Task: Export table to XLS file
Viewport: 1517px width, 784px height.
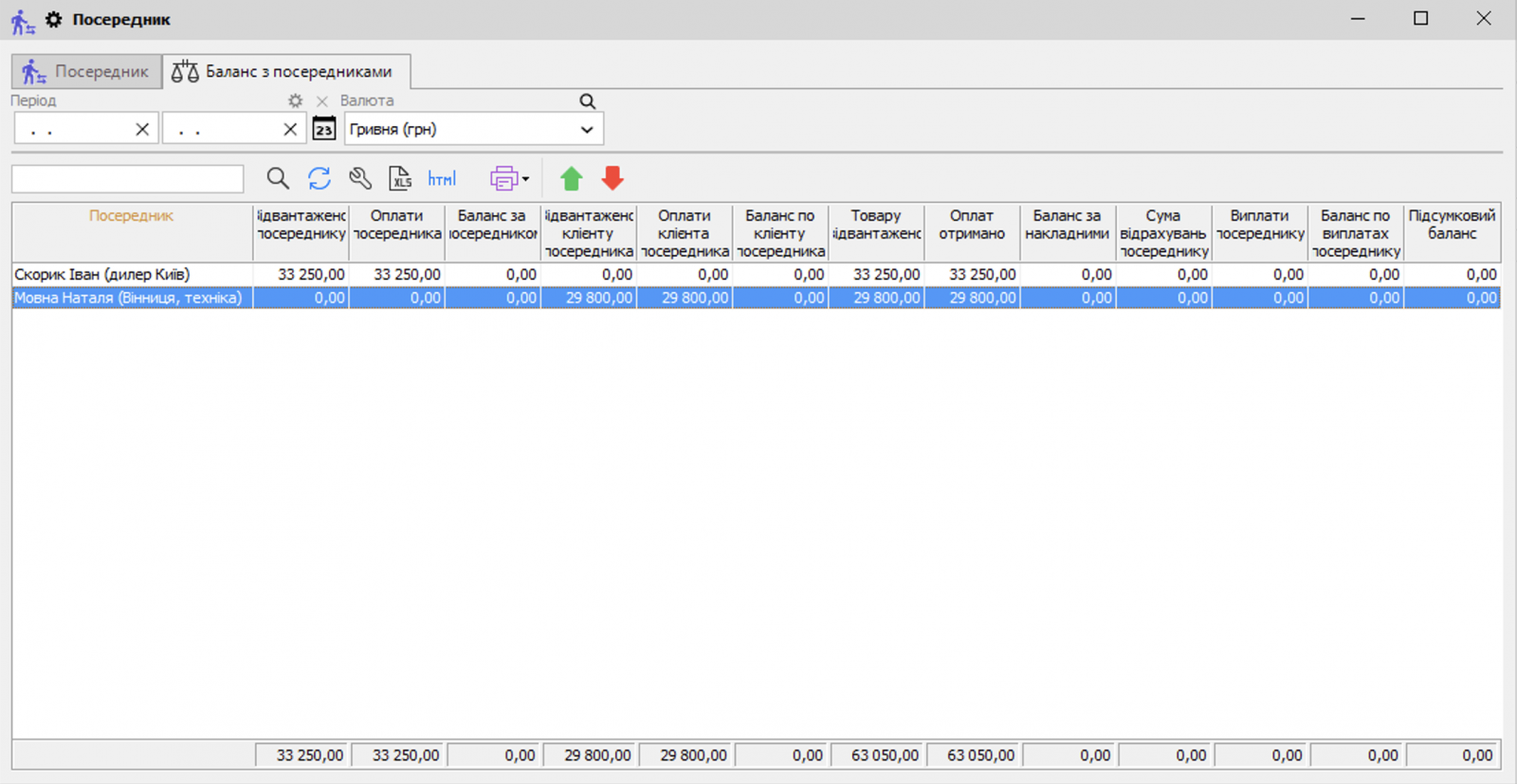Action: (401, 178)
